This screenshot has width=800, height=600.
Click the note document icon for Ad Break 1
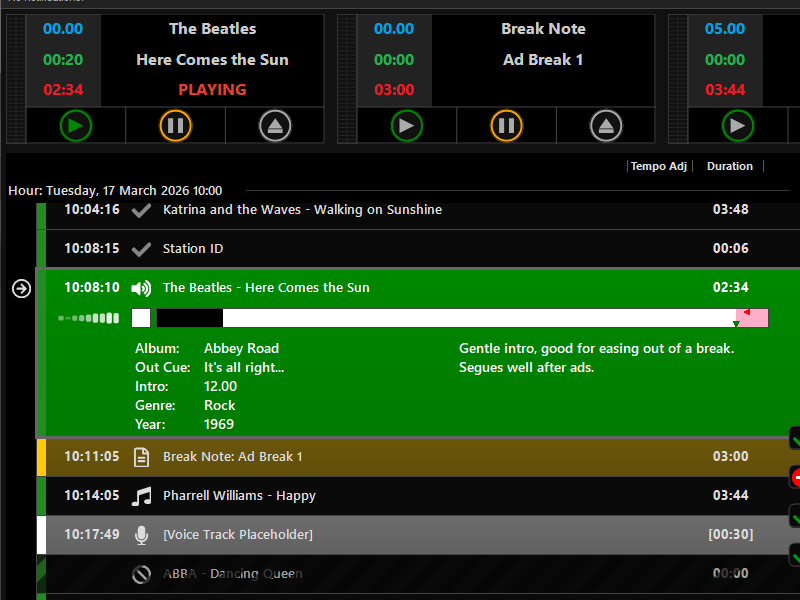click(x=141, y=457)
